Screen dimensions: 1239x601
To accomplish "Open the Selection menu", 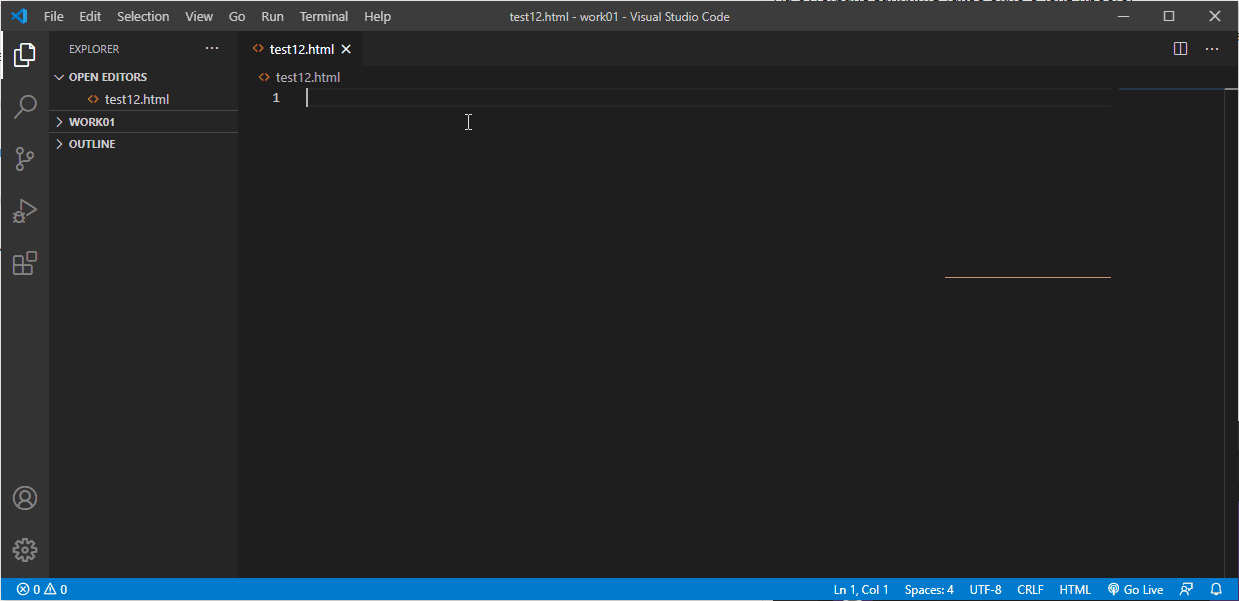I will 143,17.
